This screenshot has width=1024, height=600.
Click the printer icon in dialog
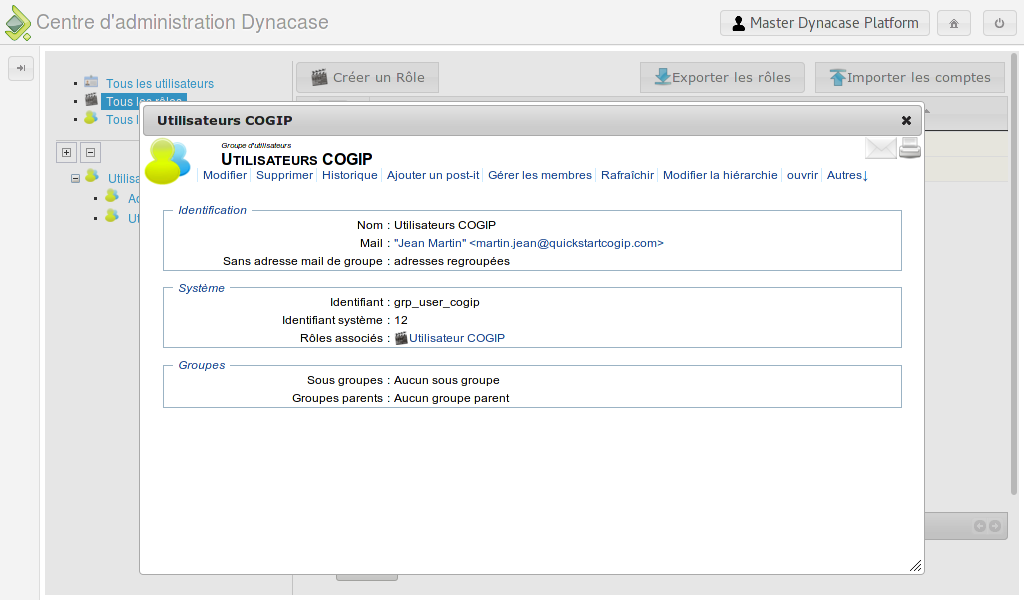(x=910, y=148)
